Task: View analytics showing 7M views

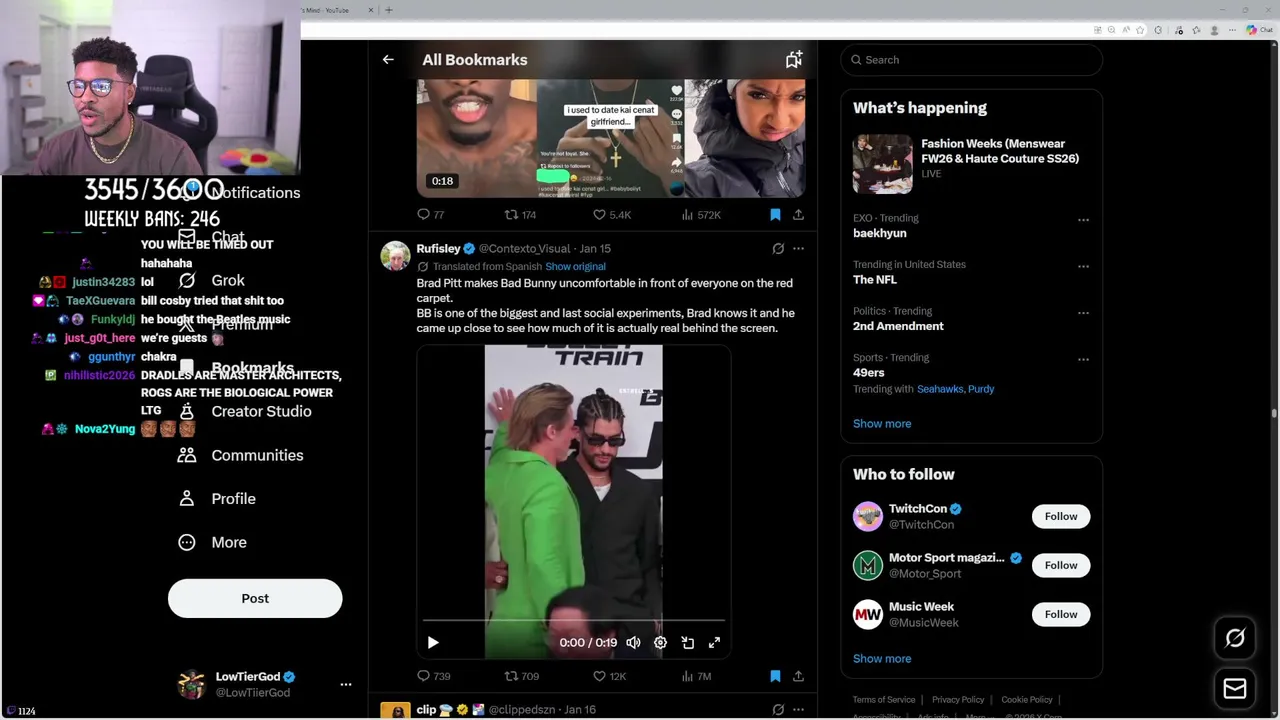Action: [696, 677]
